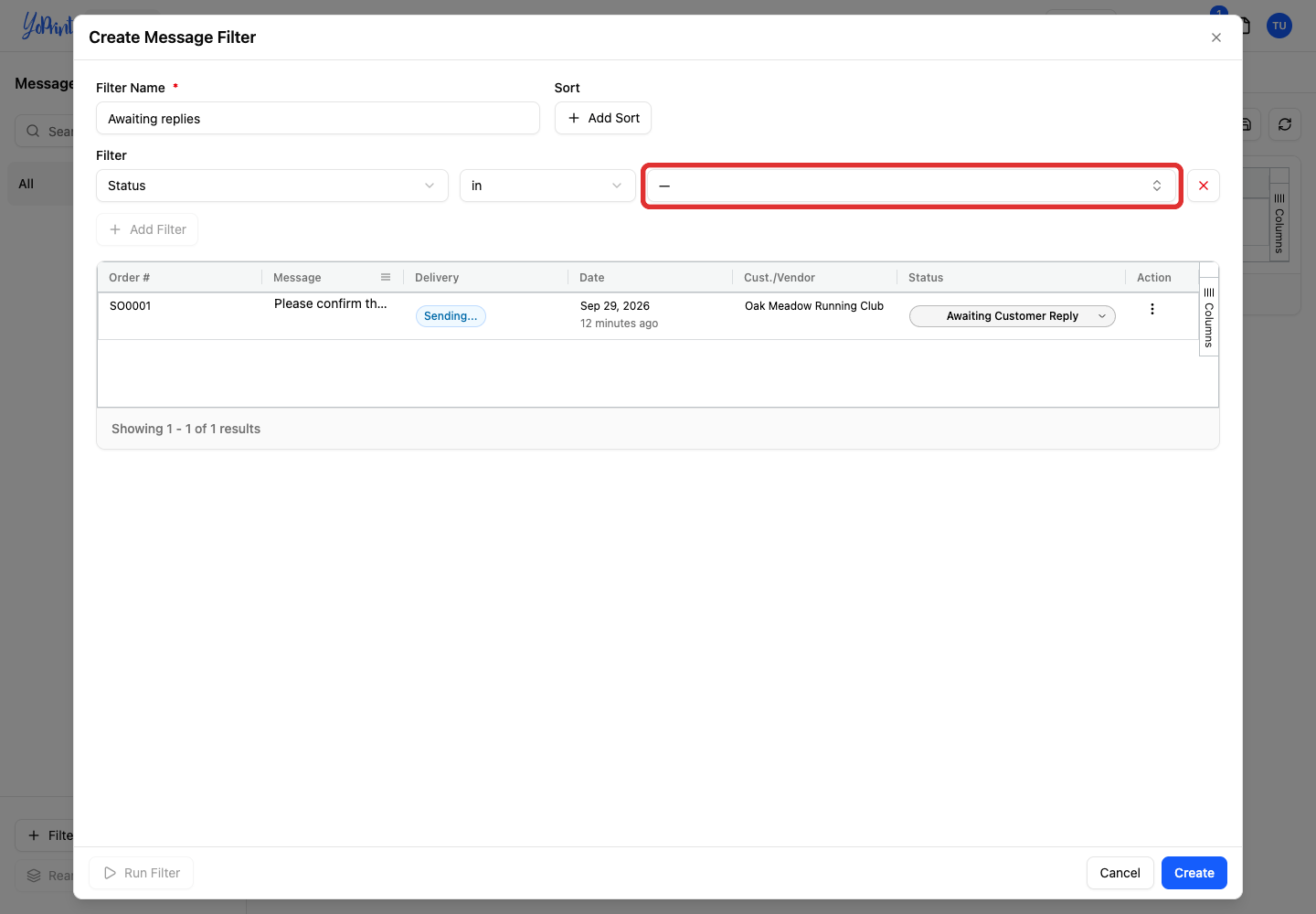1316x914 pixels.
Task: Click the Filter Name input field
Action: [x=318, y=119]
